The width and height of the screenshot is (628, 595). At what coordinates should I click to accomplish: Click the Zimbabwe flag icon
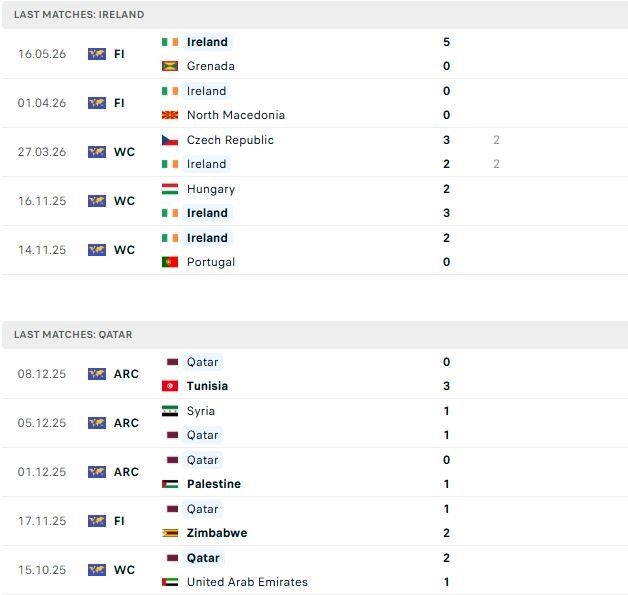(170, 533)
